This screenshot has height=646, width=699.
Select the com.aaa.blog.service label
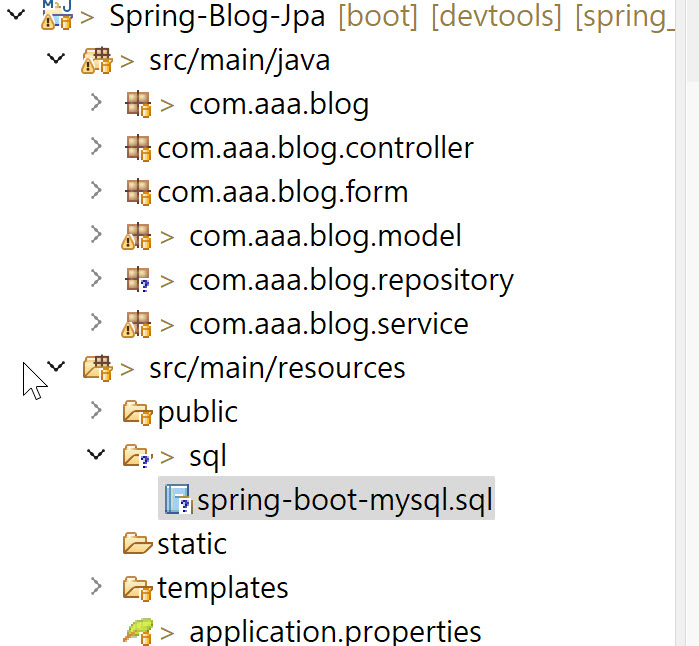point(329,324)
